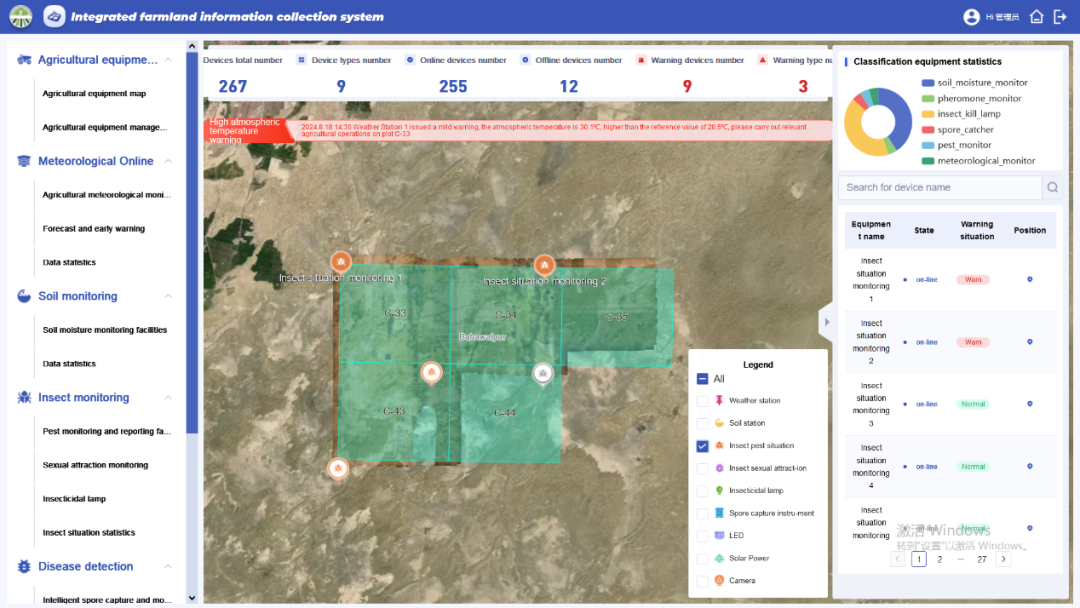Click the user avatar icon
The width and height of the screenshot is (1080, 608).
tap(971, 17)
